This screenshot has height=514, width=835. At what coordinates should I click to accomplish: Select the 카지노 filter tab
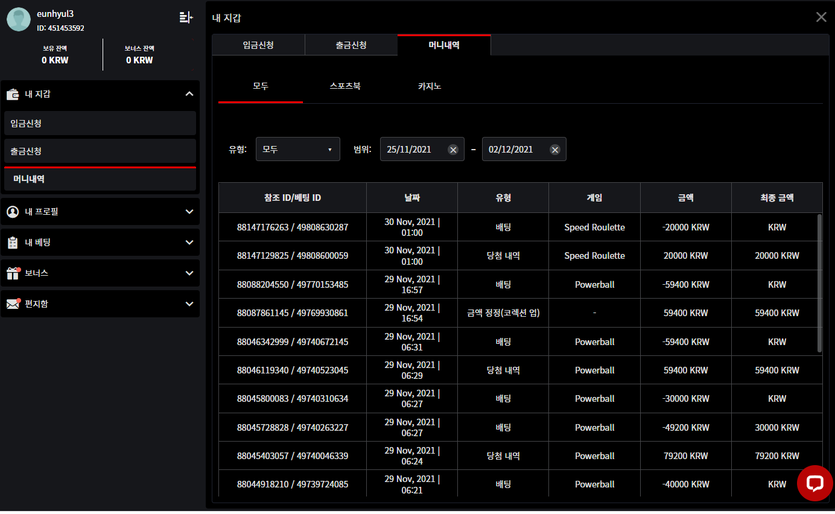(x=429, y=86)
